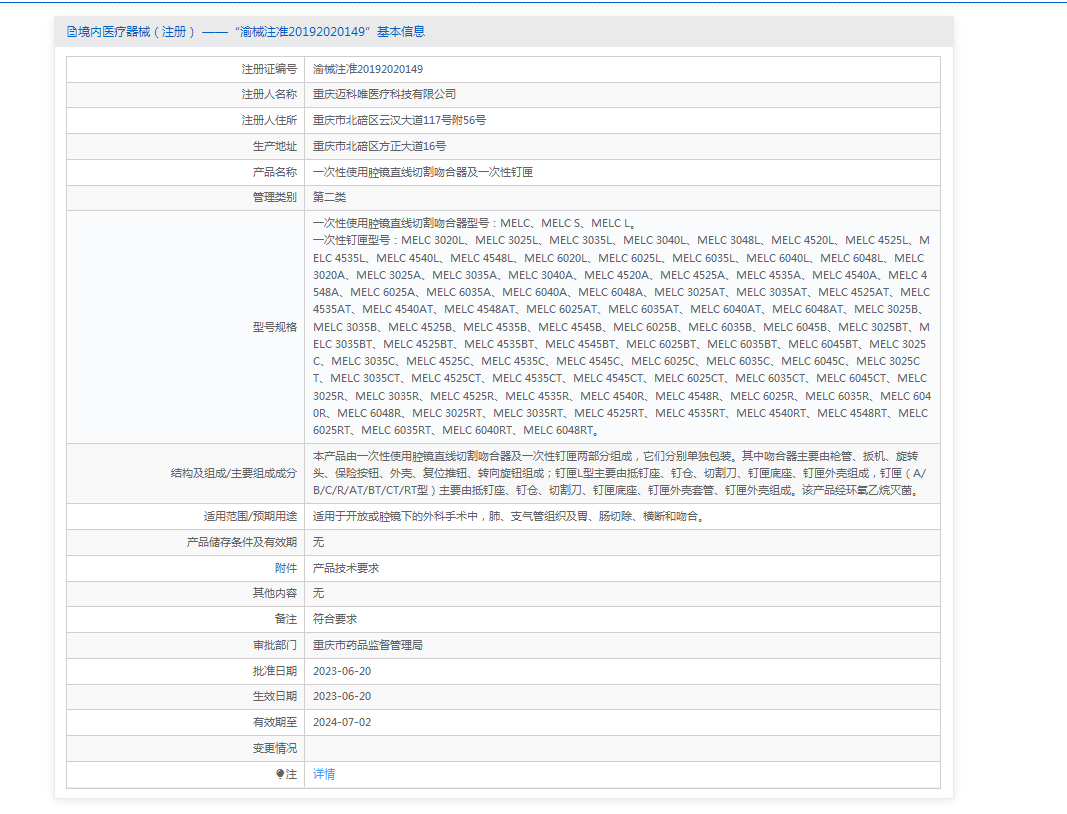Screen dimensions: 1067x814
Task: Click the 变更情况 row label
Action: 275,748
